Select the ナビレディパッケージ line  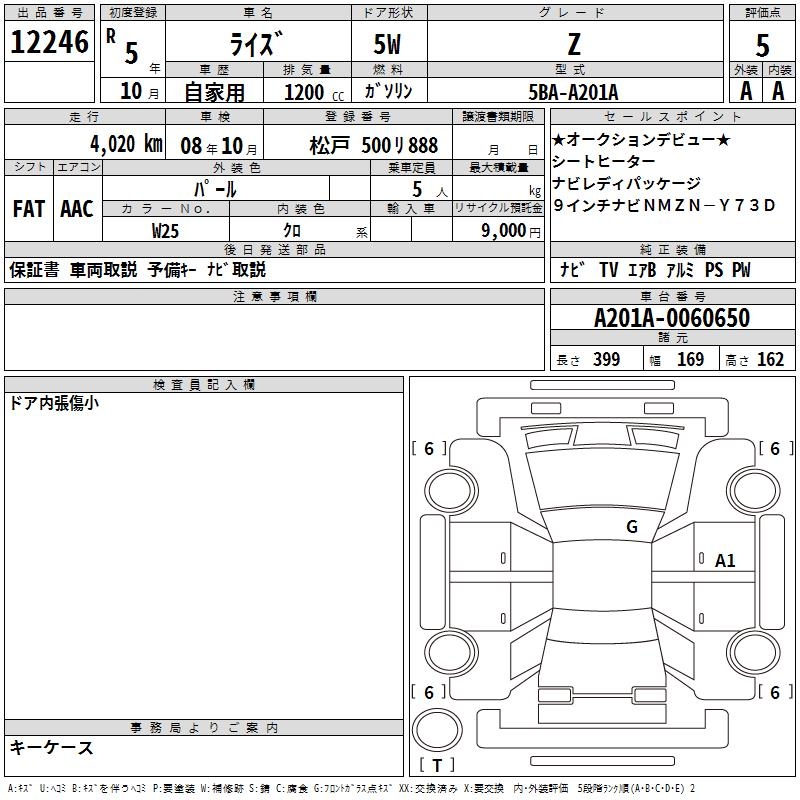(627, 183)
